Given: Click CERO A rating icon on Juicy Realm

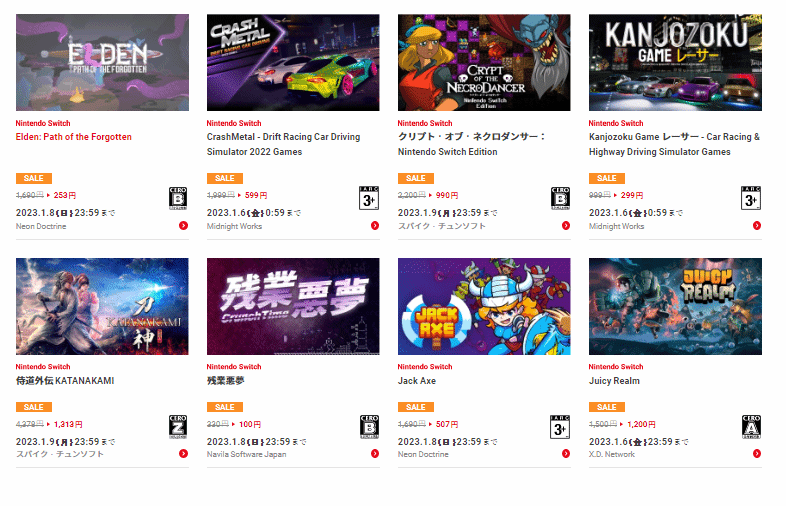Looking at the screenshot, I should click(x=751, y=427).
